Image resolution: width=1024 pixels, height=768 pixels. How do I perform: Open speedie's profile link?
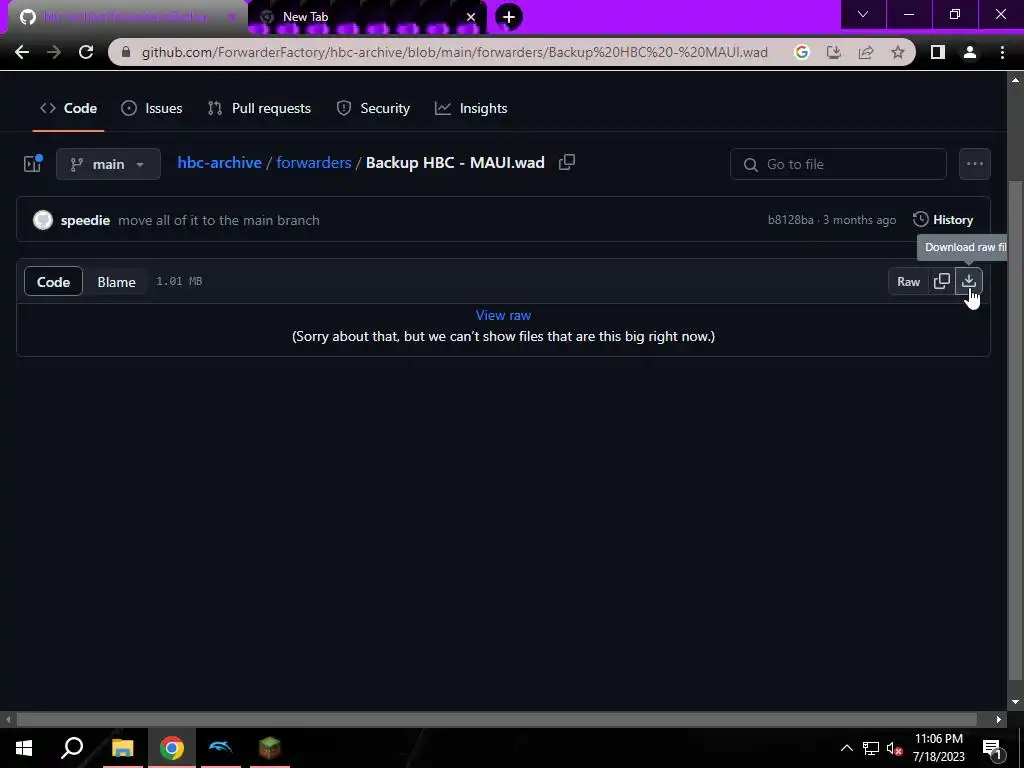click(85, 220)
